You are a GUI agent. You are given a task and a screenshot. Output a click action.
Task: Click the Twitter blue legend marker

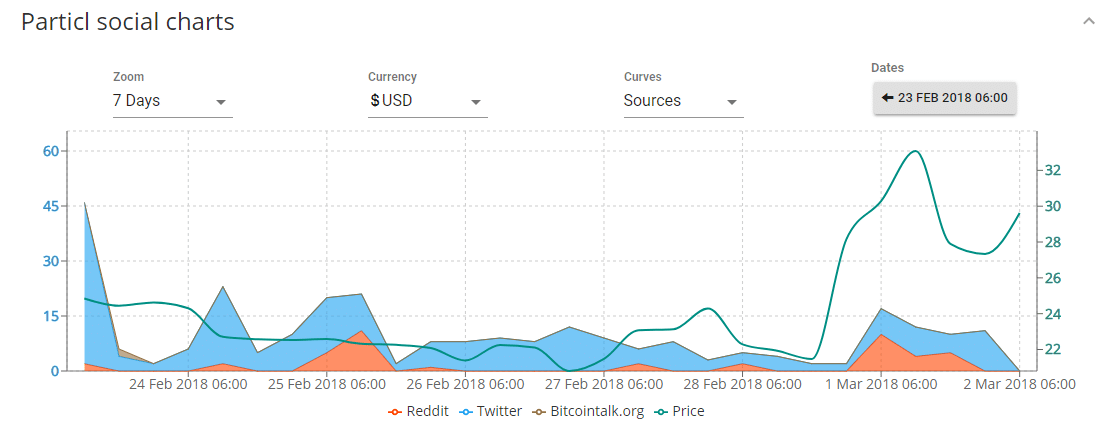tap(466, 412)
